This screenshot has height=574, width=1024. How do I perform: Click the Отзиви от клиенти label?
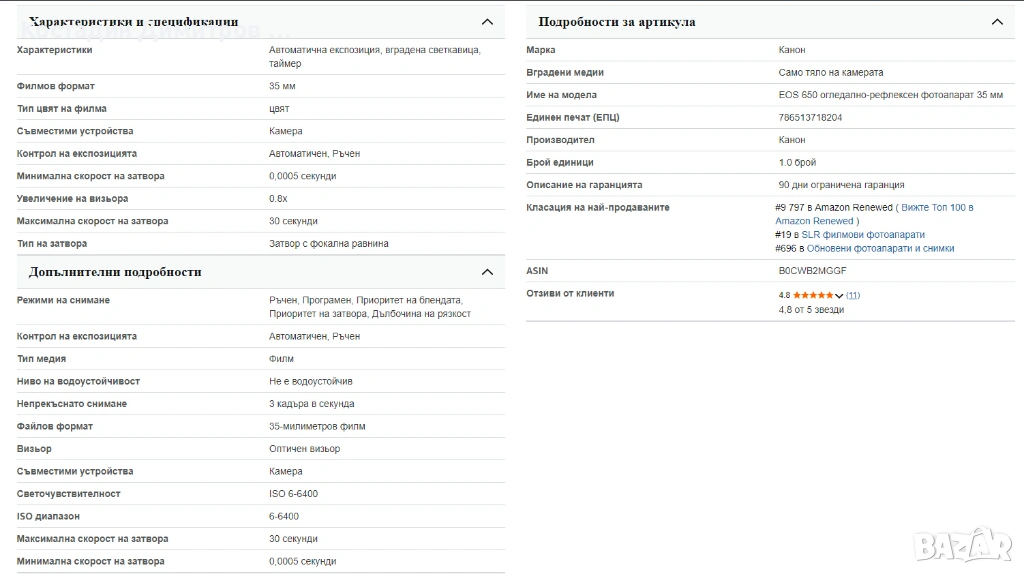(570, 294)
